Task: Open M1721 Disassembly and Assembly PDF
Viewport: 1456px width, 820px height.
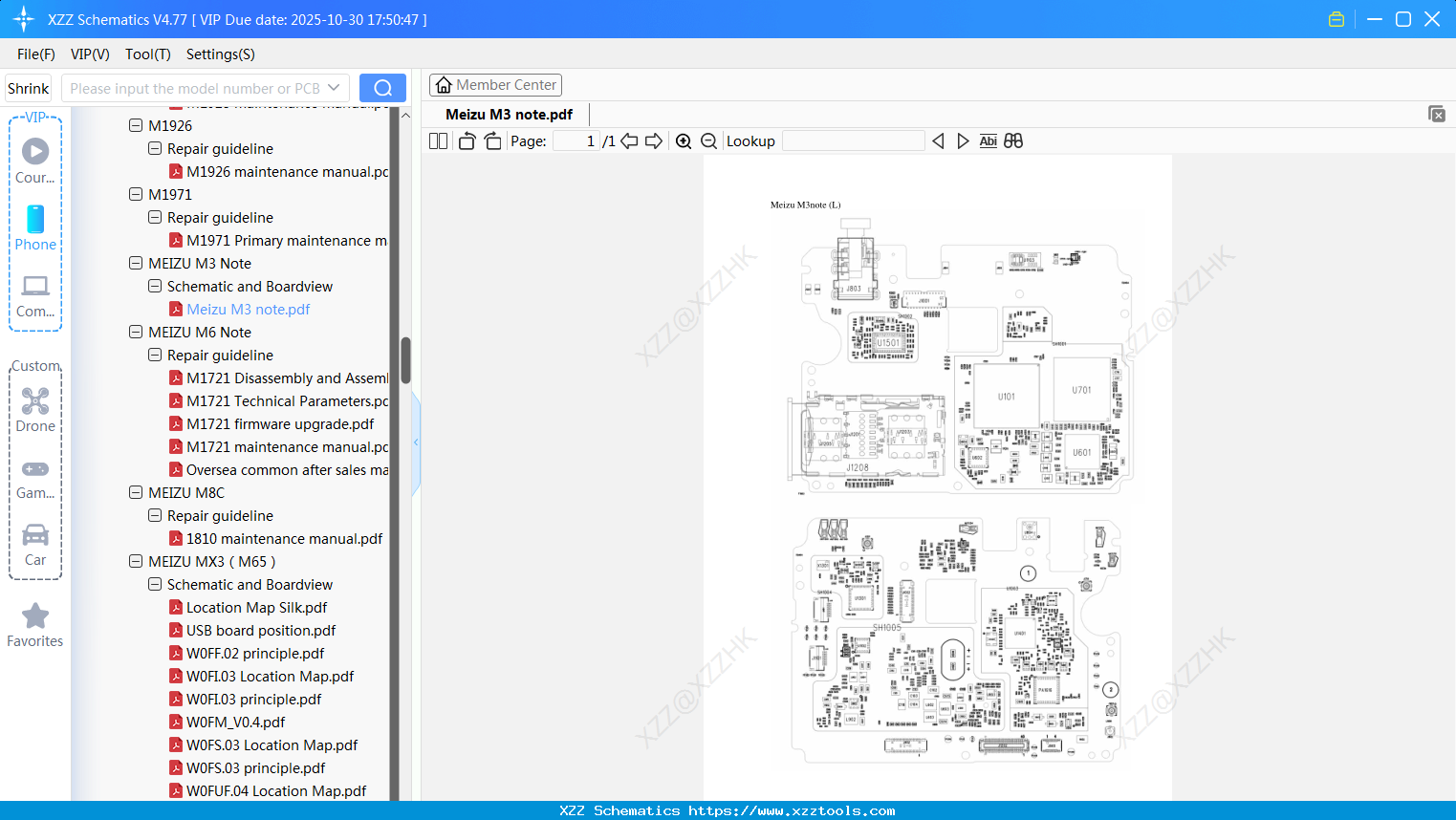Action: click(x=279, y=378)
